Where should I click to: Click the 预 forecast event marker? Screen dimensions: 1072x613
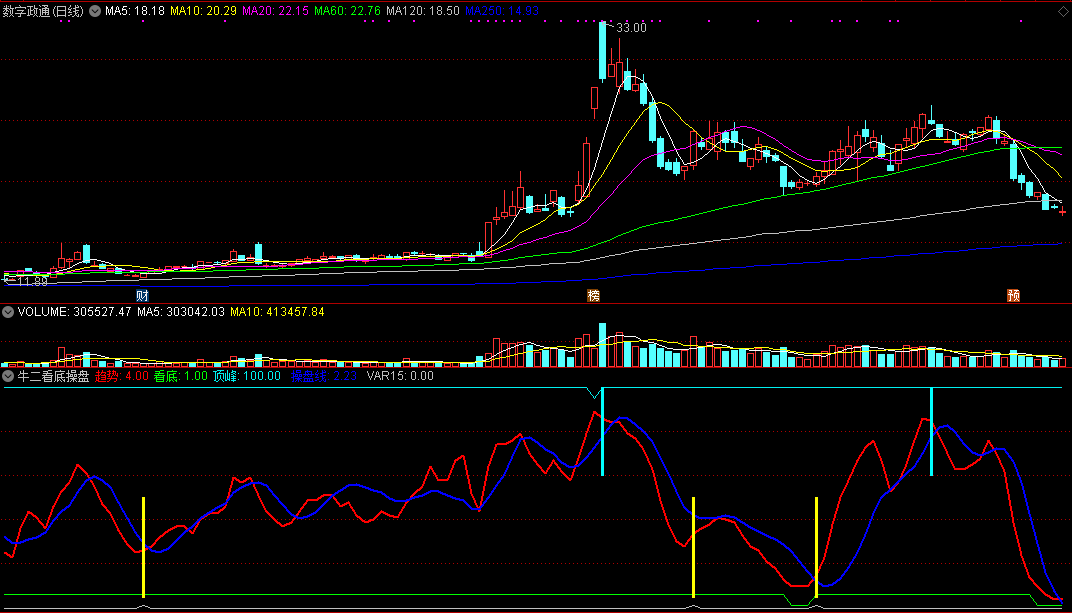point(1013,295)
